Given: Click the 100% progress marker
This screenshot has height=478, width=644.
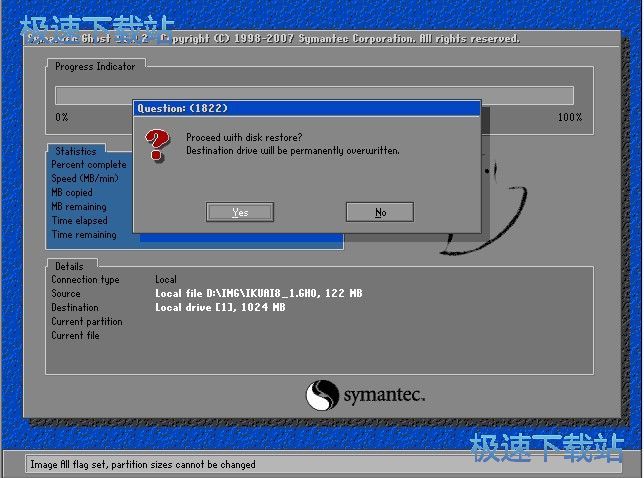Looking at the screenshot, I should 570,117.
